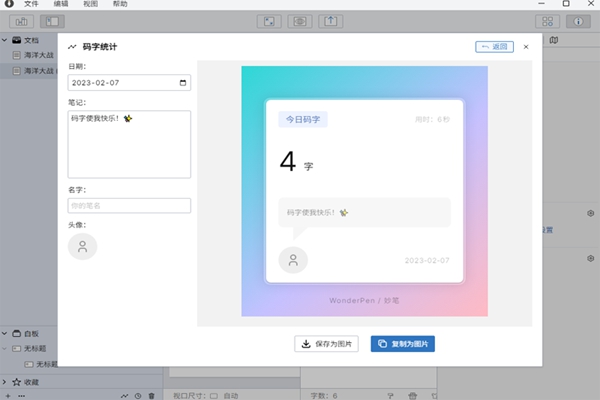The image size is (600, 400).
Task: Open the date picker calendar icon
Action: 183,83
